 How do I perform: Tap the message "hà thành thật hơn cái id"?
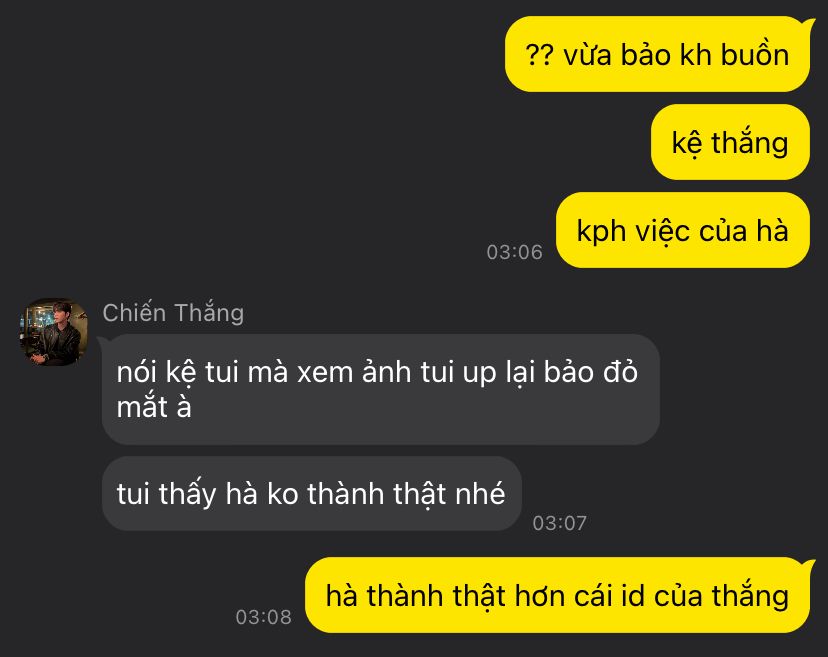pyautogui.click(x=557, y=595)
